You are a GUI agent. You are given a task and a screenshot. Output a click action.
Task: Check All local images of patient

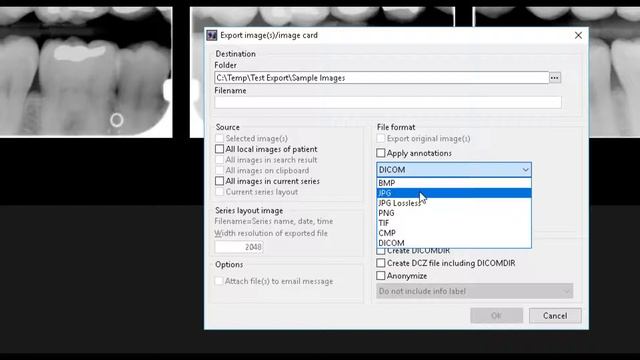pos(220,149)
